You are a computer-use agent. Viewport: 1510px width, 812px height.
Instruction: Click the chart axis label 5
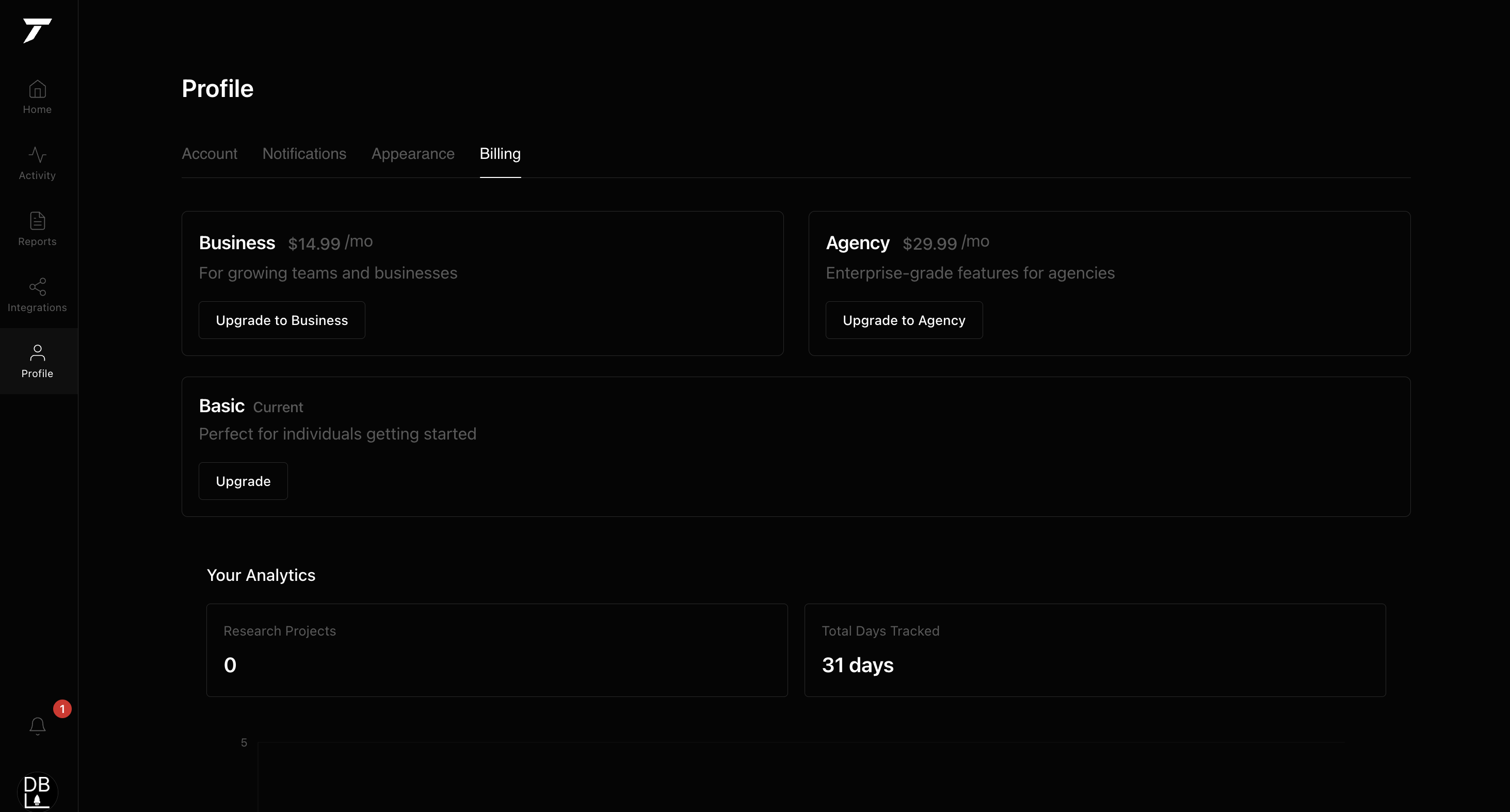[244, 743]
